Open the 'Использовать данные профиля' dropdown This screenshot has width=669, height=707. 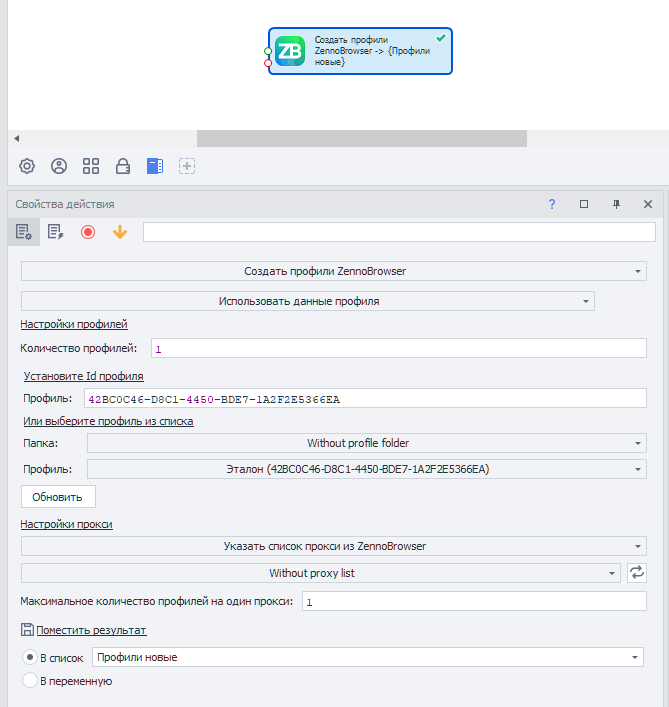pyautogui.click(x=308, y=301)
